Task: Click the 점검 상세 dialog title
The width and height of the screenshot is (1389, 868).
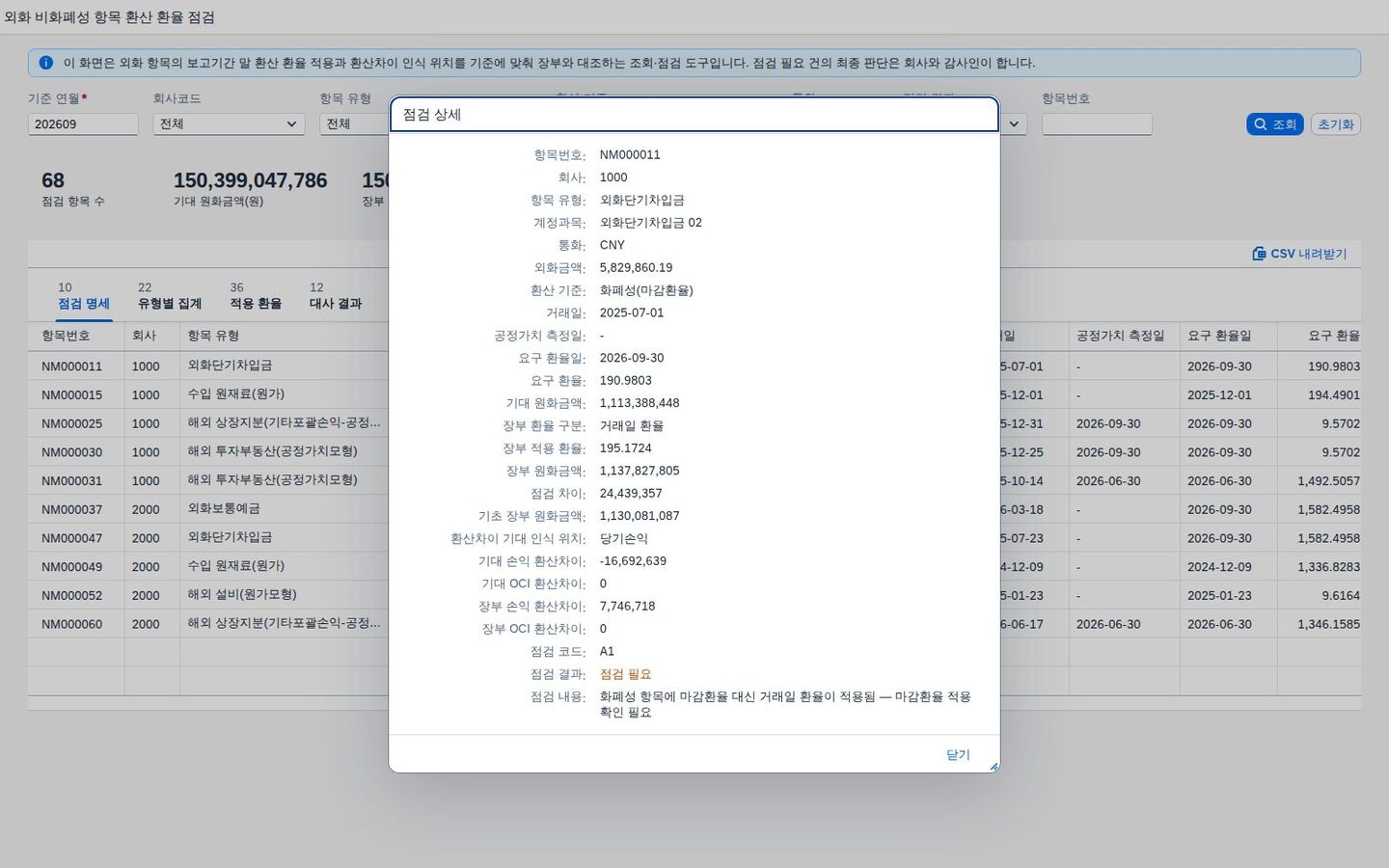Action: coord(432,114)
